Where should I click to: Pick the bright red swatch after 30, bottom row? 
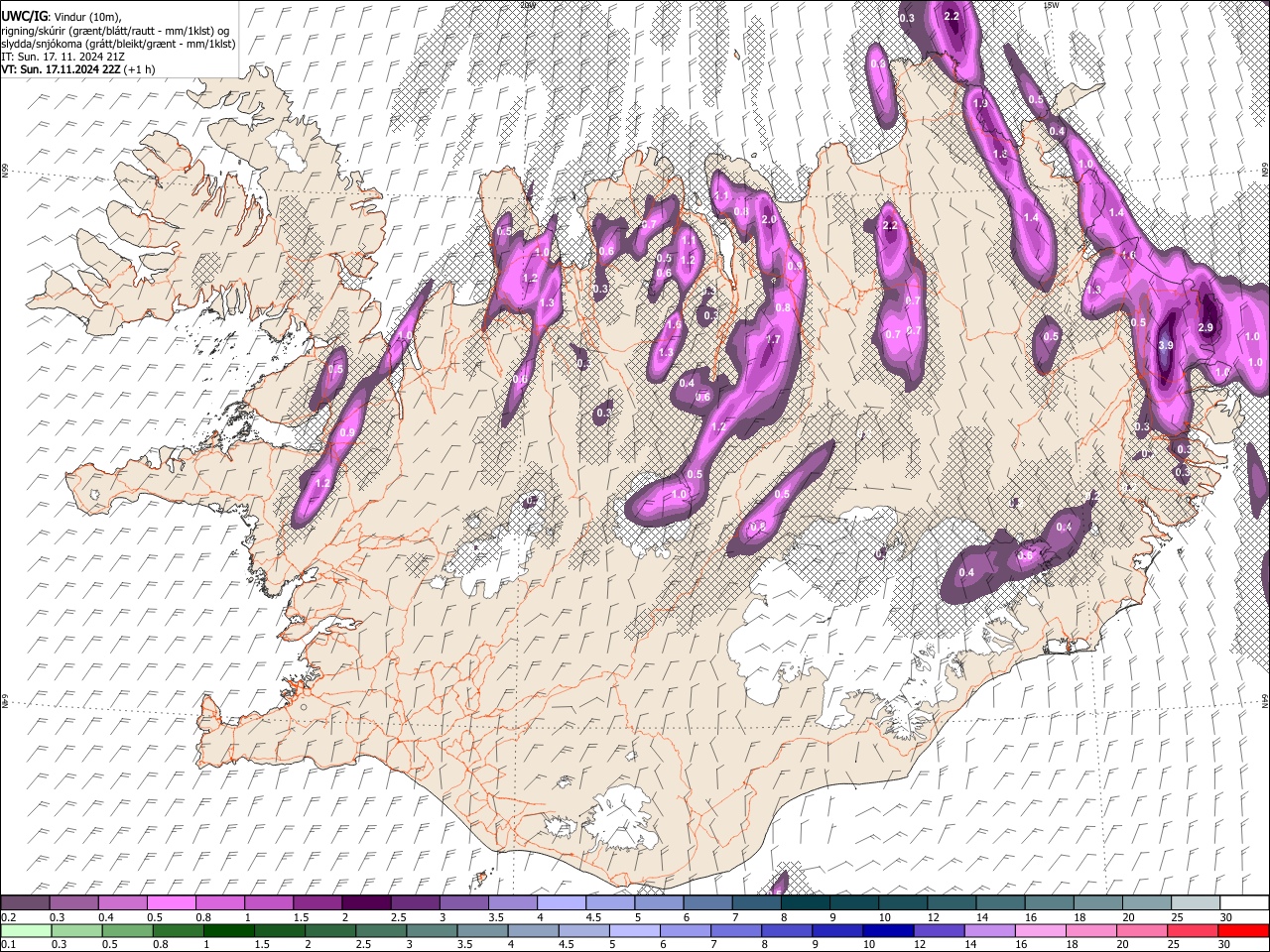click(1244, 930)
